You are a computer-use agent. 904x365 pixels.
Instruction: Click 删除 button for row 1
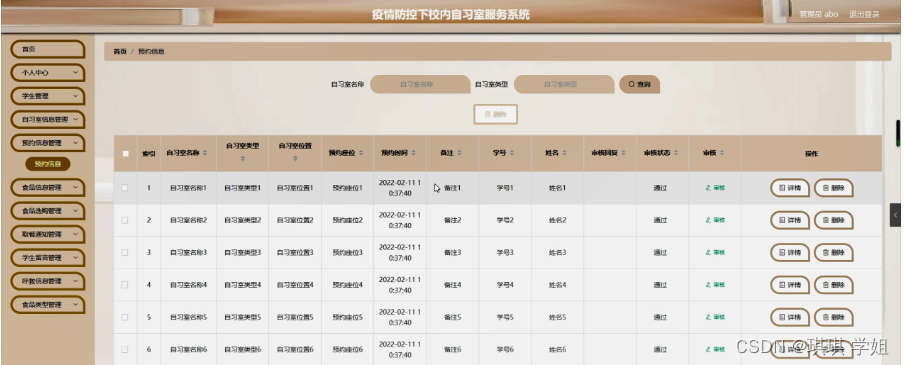834,188
